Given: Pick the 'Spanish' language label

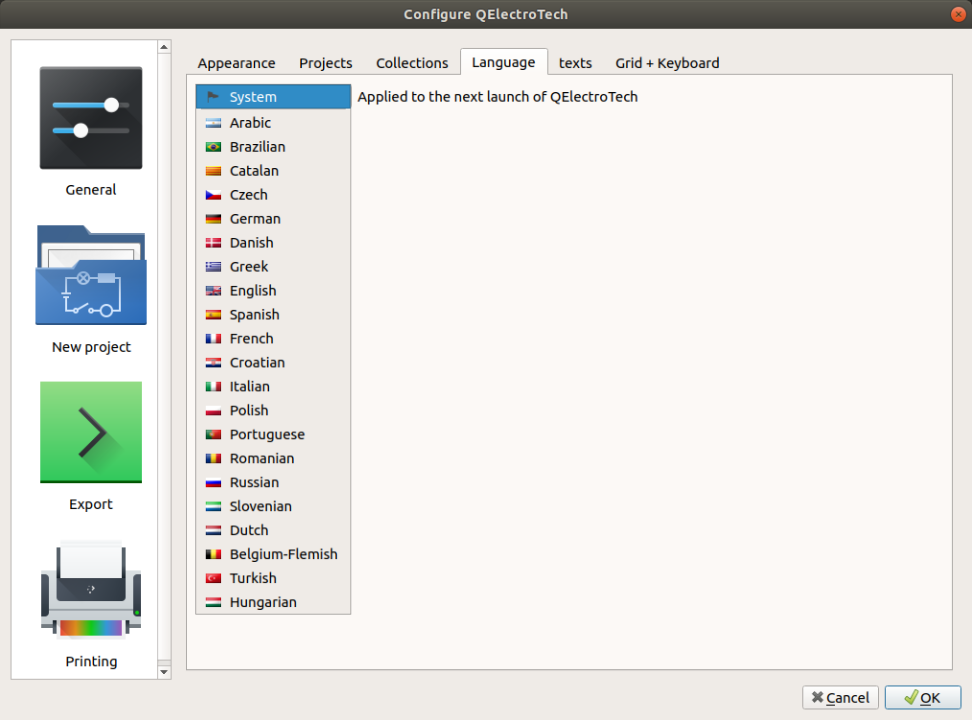Looking at the screenshot, I should 255,315.
